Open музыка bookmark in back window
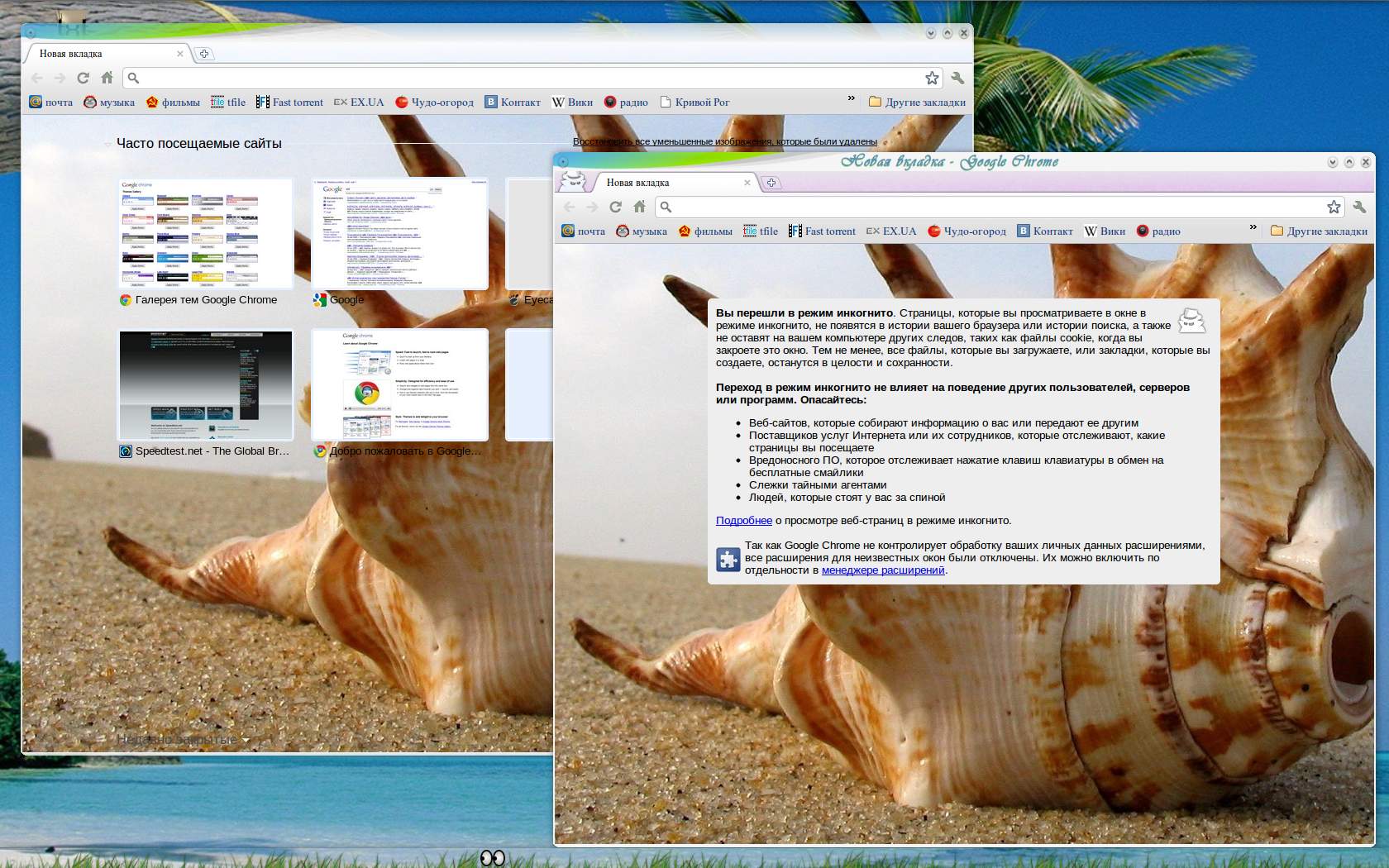This screenshot has height=868, width=1389. 108,102
